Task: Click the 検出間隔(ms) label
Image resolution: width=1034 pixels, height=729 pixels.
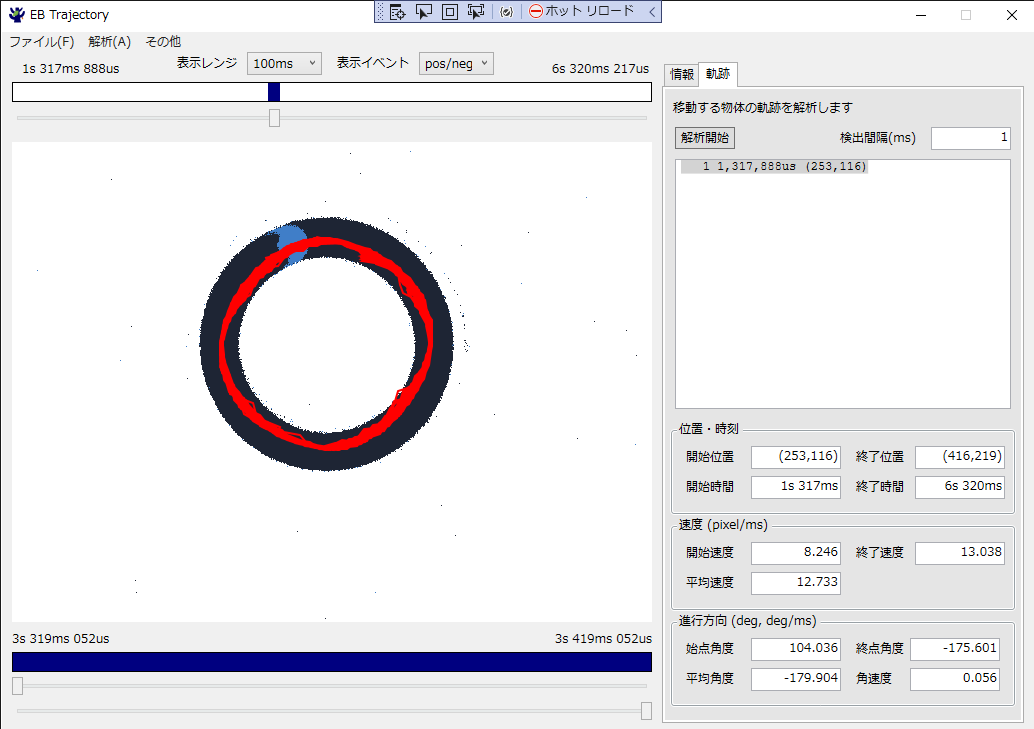Action: click(x=878, y=137)
